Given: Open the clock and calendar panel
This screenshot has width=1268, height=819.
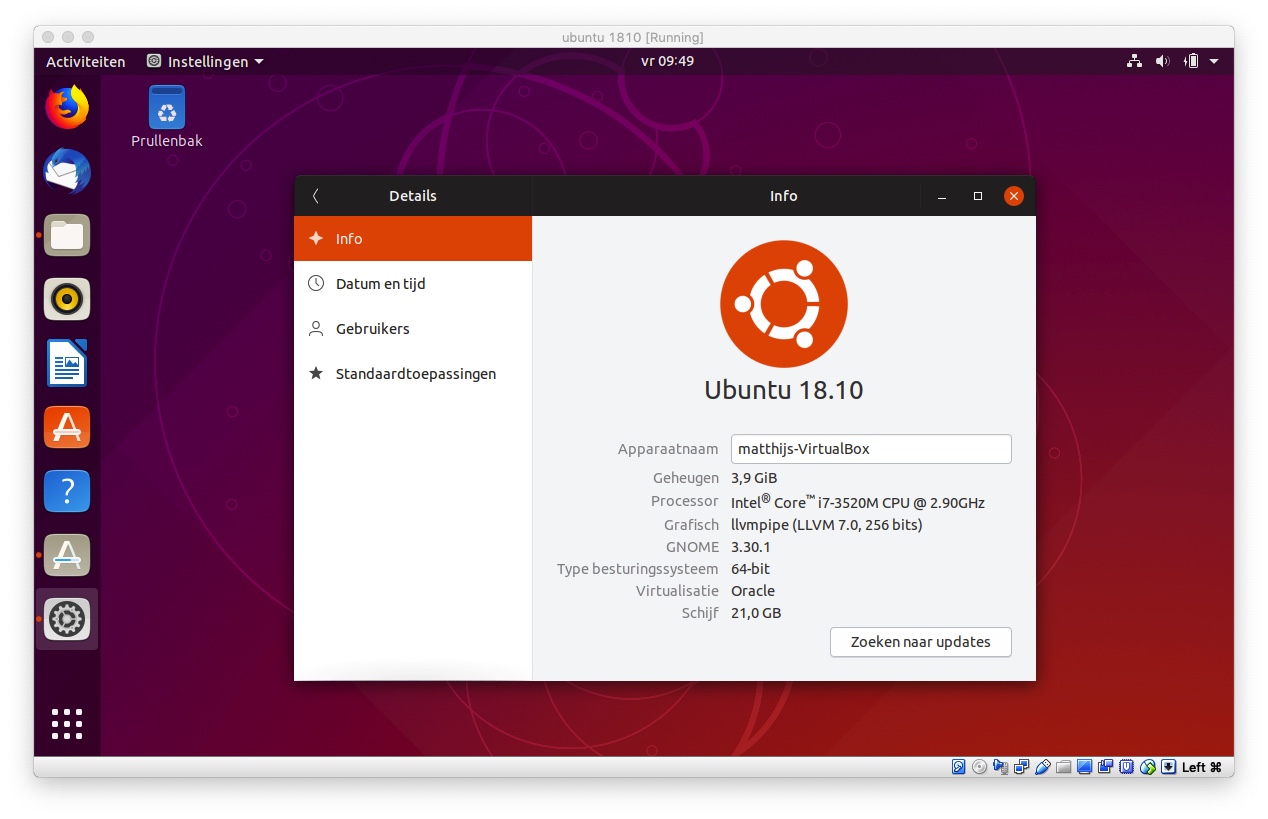Looking at the screenshot, I should (667, 62).
